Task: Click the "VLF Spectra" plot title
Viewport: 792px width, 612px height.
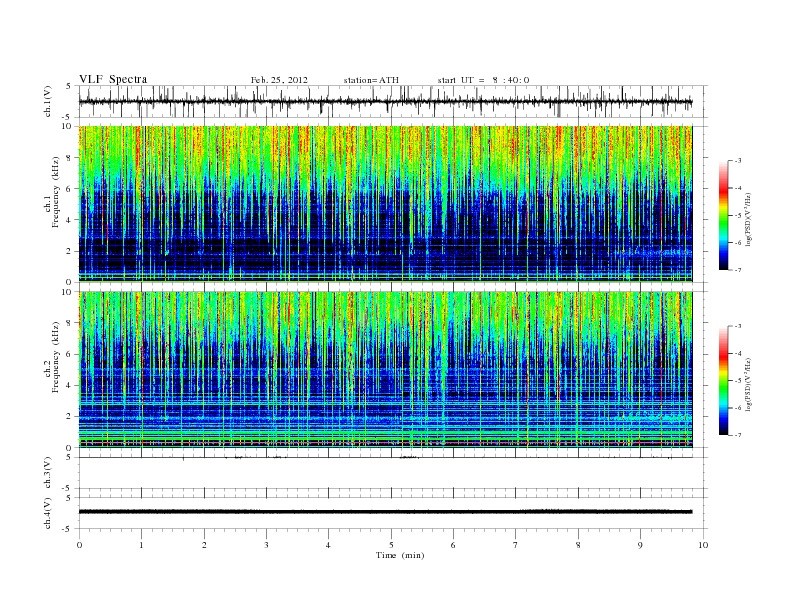Action: tap(113, 79)
